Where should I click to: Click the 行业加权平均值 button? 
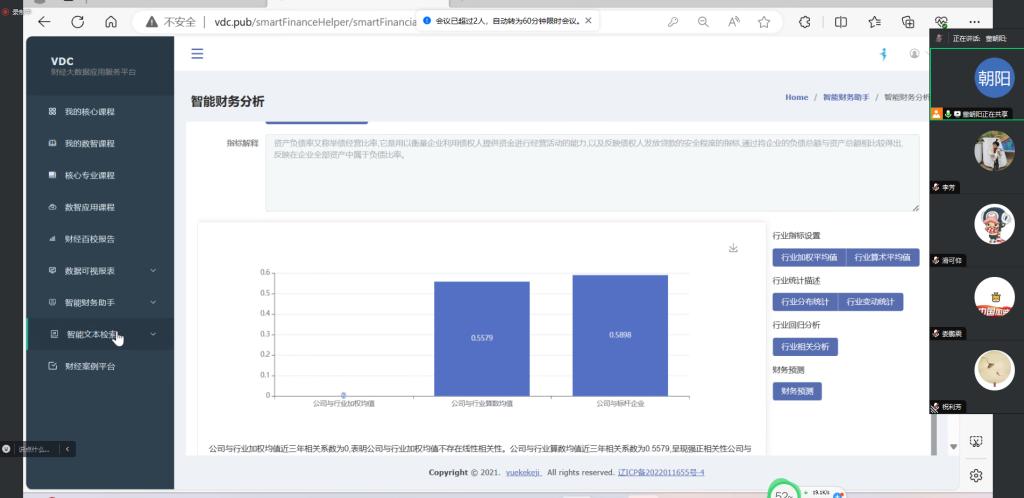(x=809, y=257)
